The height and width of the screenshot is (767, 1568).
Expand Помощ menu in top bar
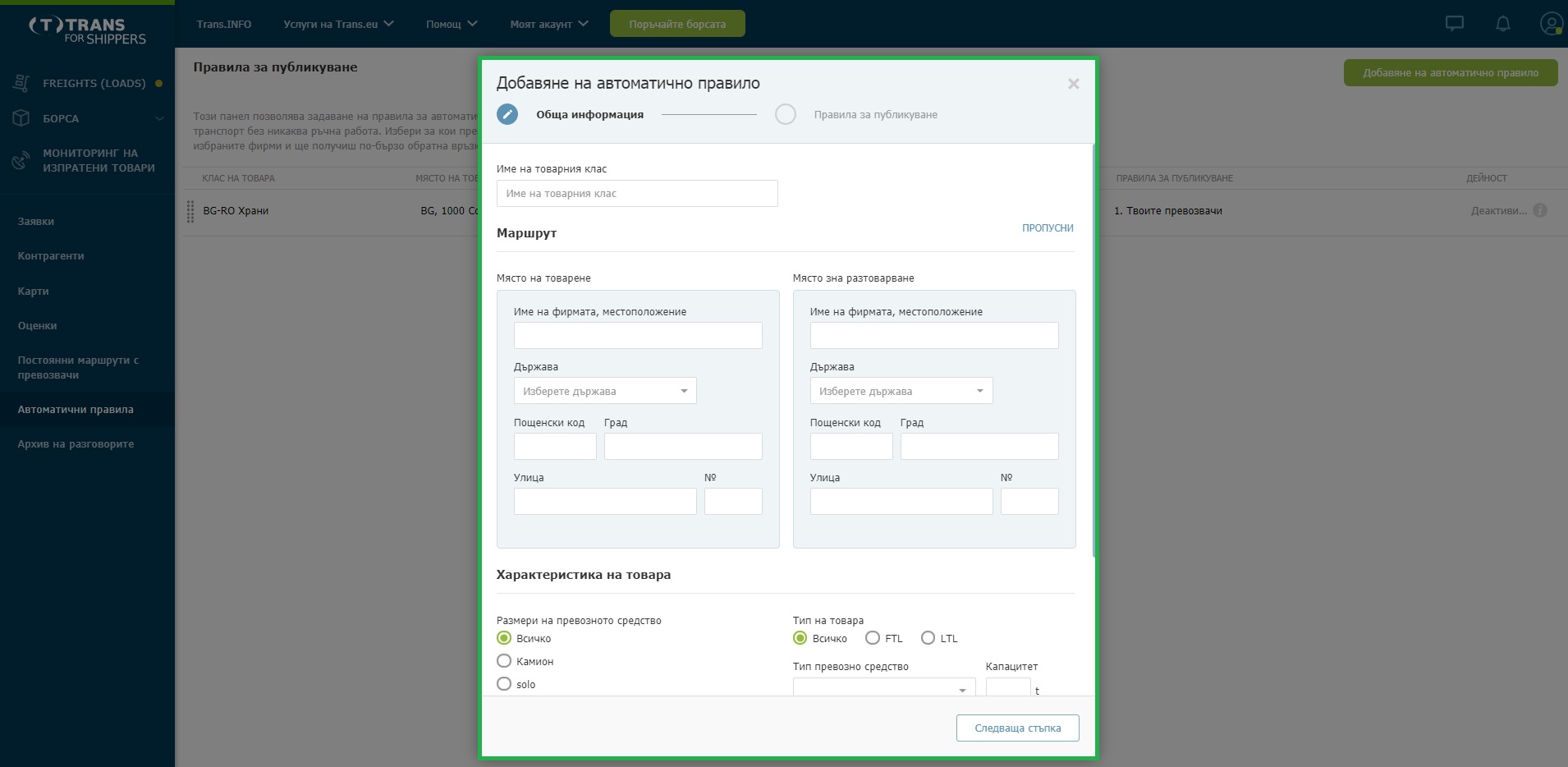click(452, 24)
